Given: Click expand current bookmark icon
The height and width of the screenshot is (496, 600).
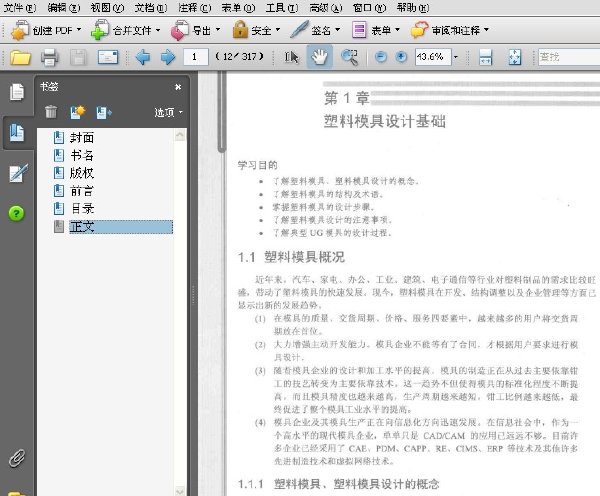Looking at the screenshot, I should (x=104, y=112).
